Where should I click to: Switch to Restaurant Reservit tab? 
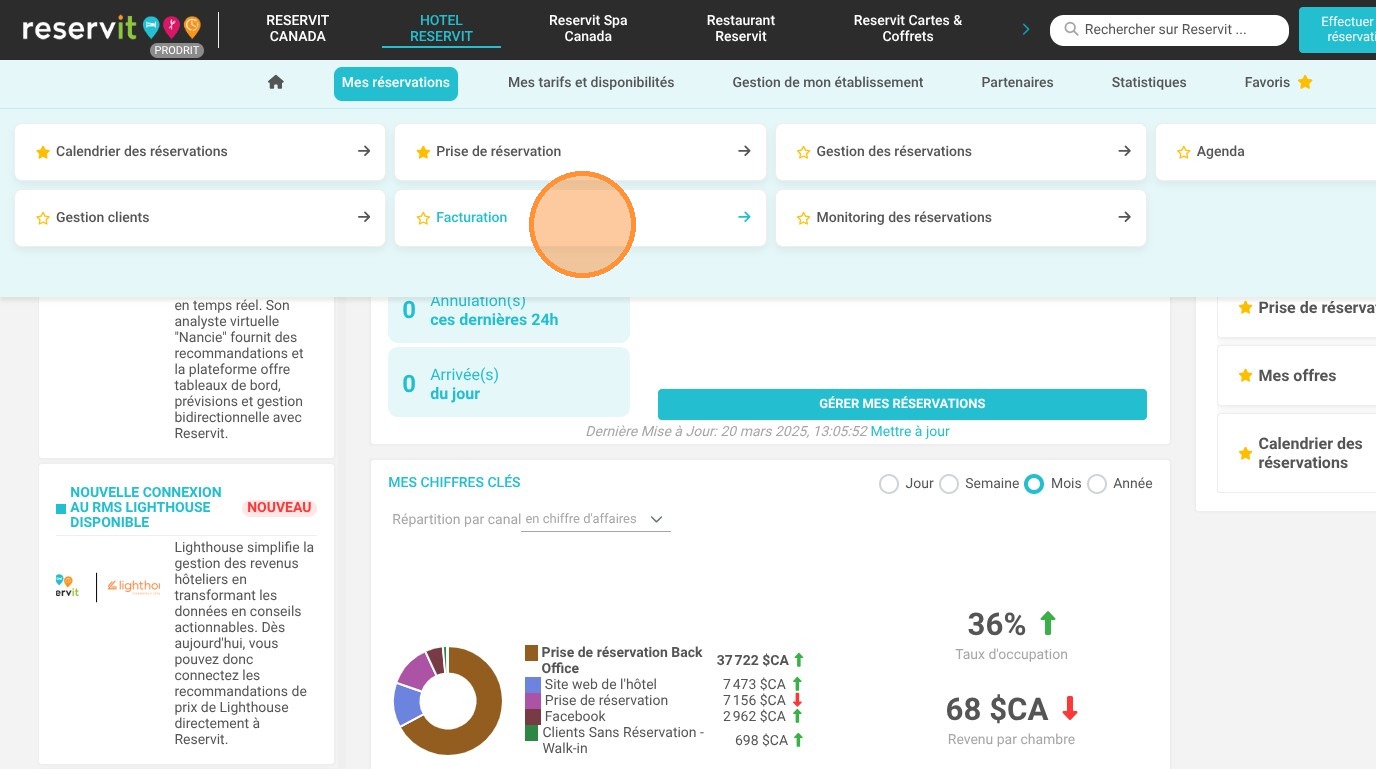pos(741,28)
